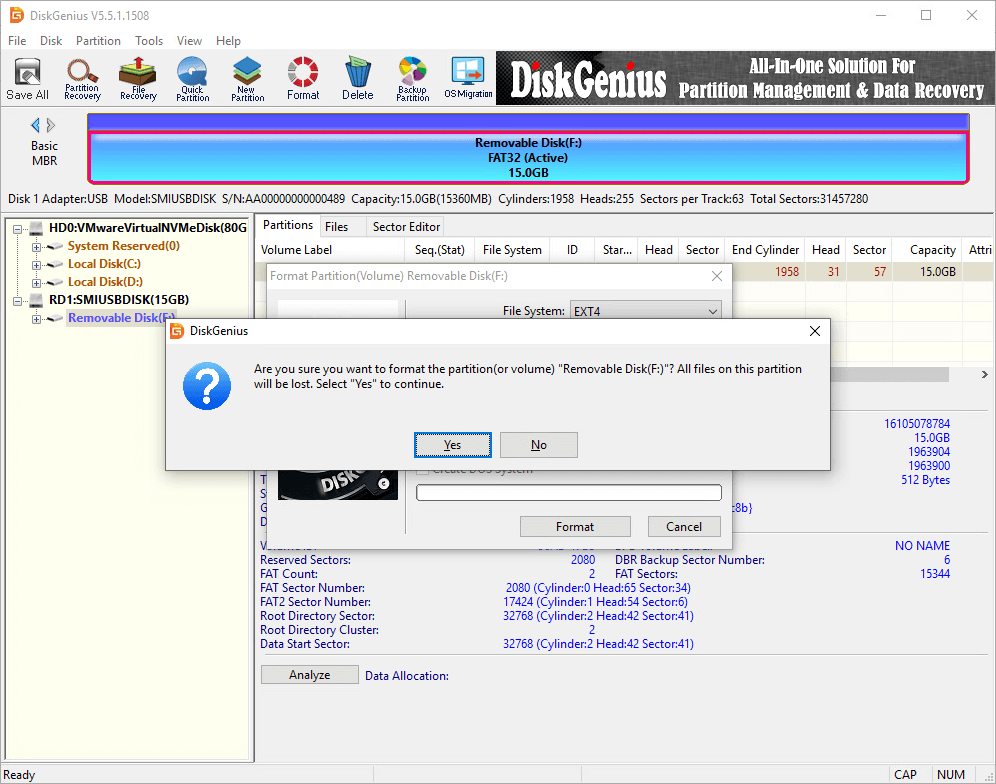Click the NO NAME volume label value
The height and width of the screenshot is (784, 996).
tap(922, 546)
